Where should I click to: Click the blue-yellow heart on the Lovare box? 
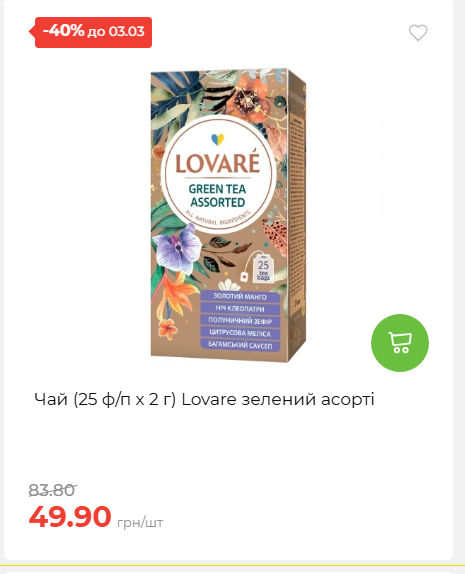pyautogui.click(x=217, y=139)
